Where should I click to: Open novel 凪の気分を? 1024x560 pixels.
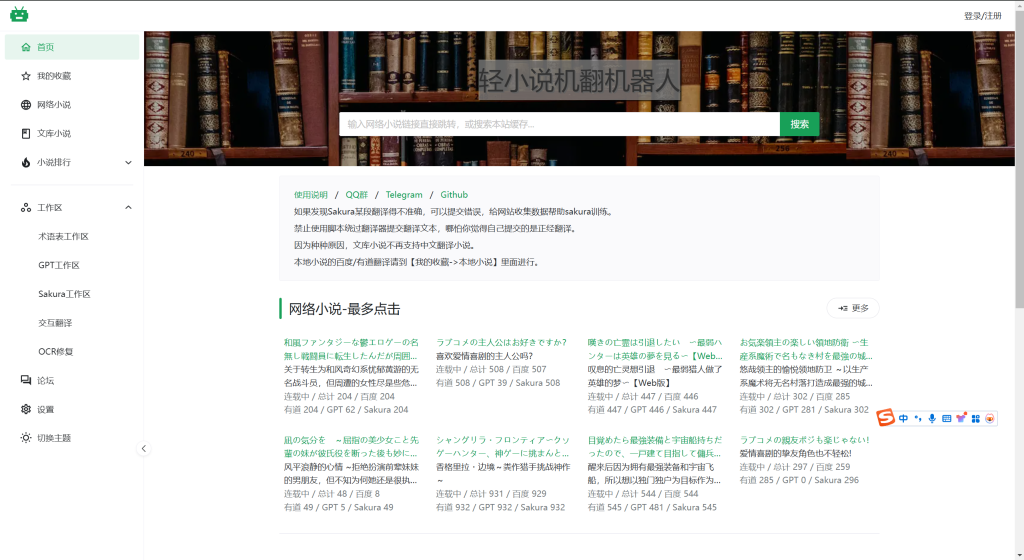point(351,446)
